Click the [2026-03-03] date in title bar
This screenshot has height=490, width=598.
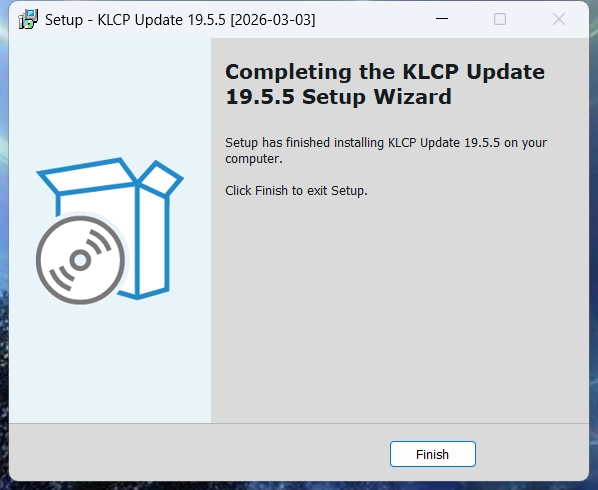pos(273,20)
